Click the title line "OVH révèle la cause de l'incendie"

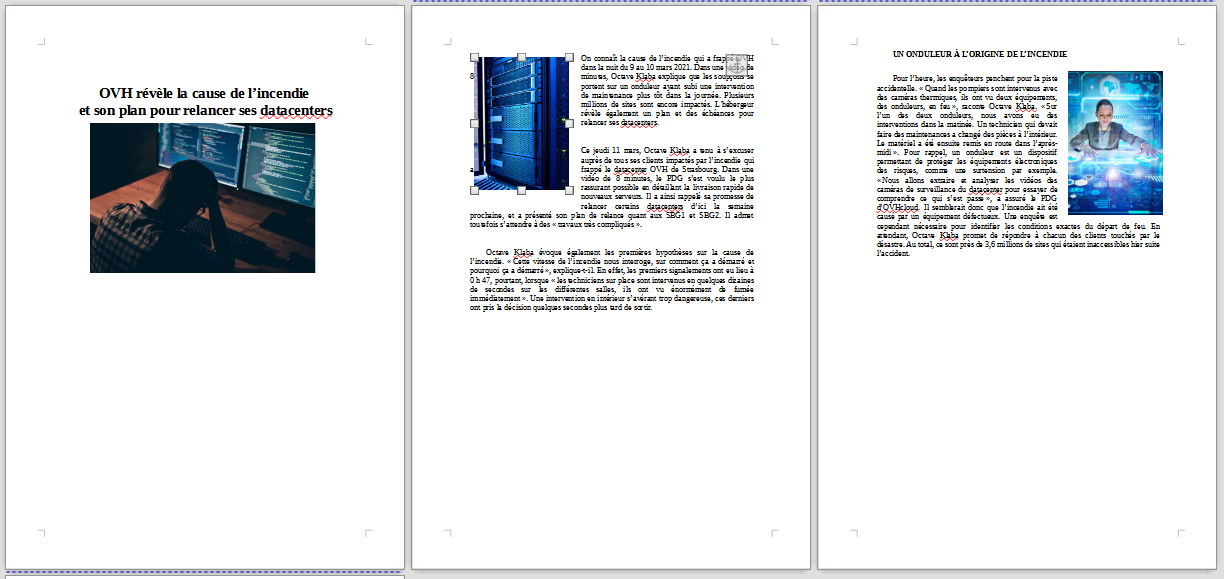pos(204,93)
